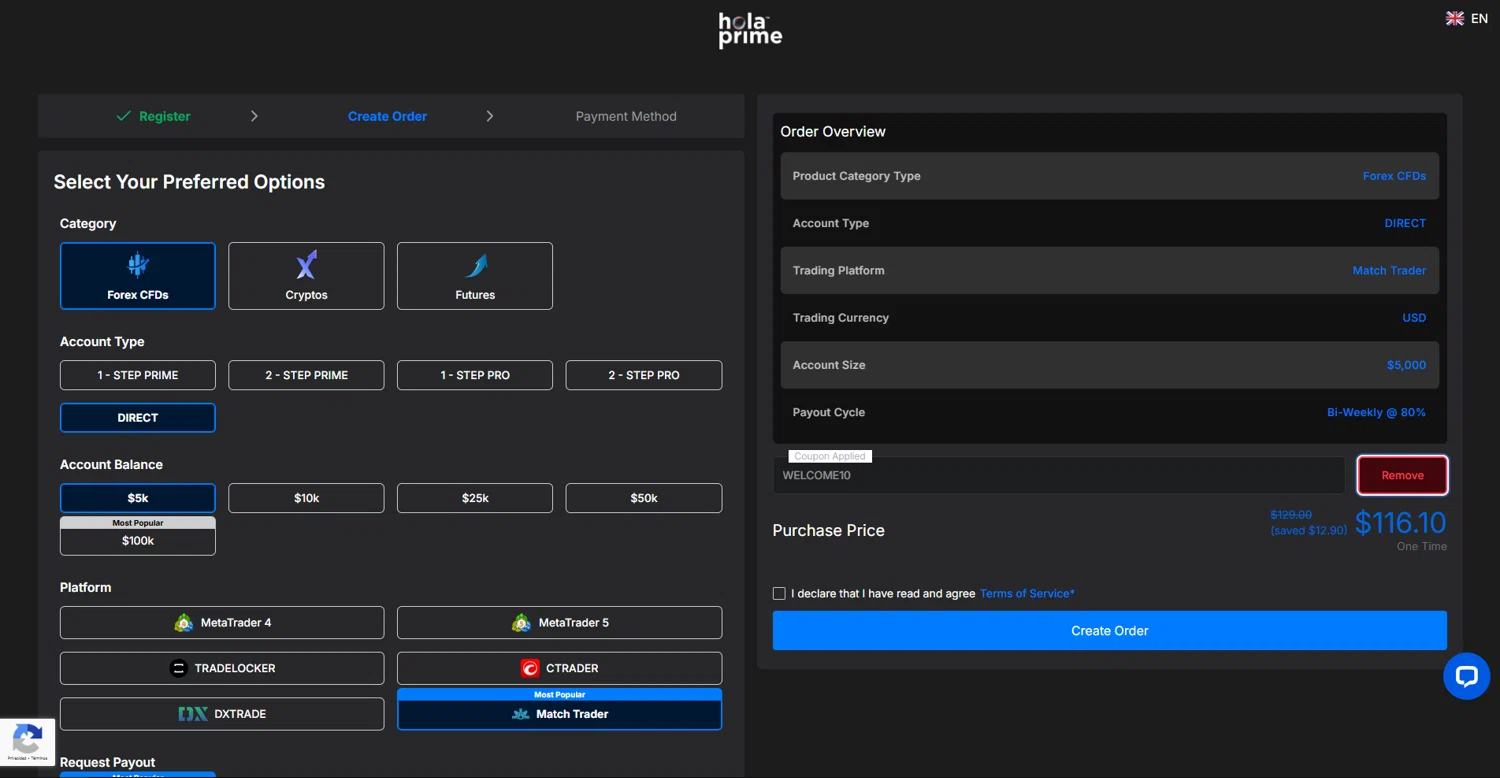Pick the $10k account balance
This screenshot has height=778, width=1500.
pos(306,498)
